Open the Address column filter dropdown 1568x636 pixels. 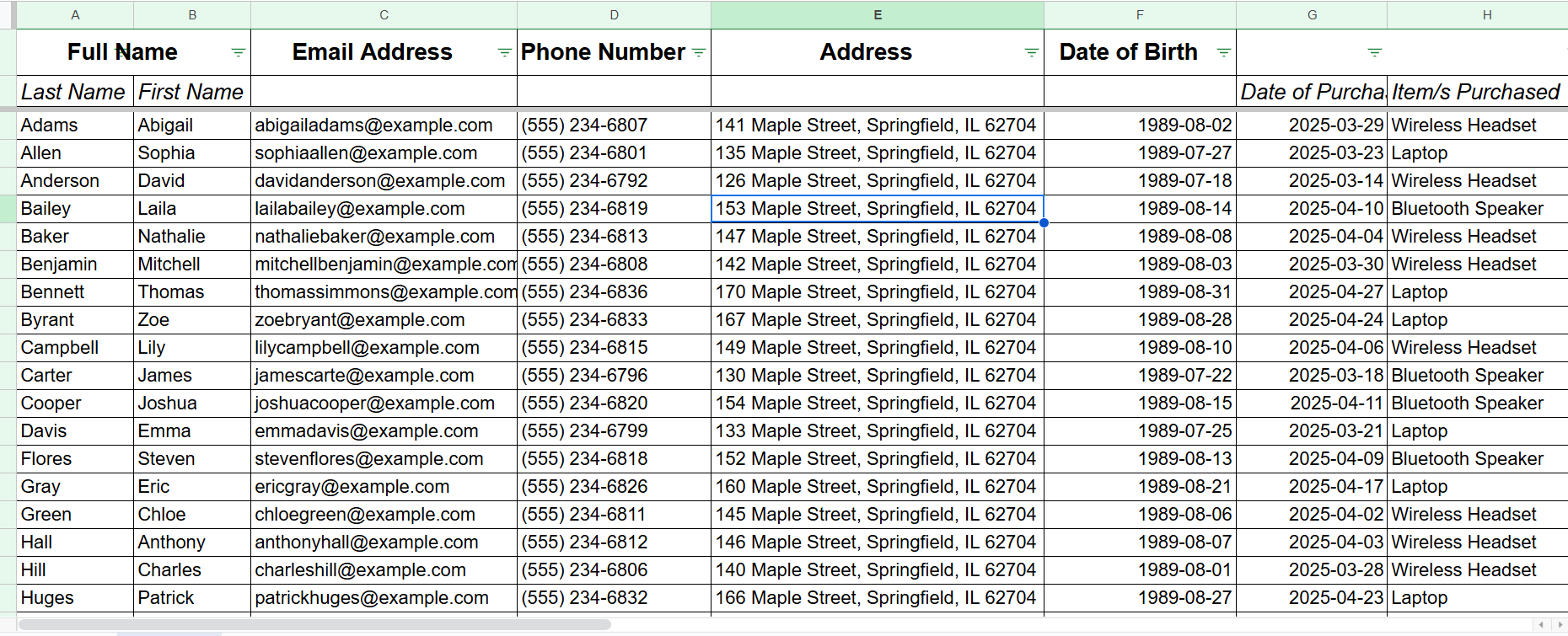1031,53
